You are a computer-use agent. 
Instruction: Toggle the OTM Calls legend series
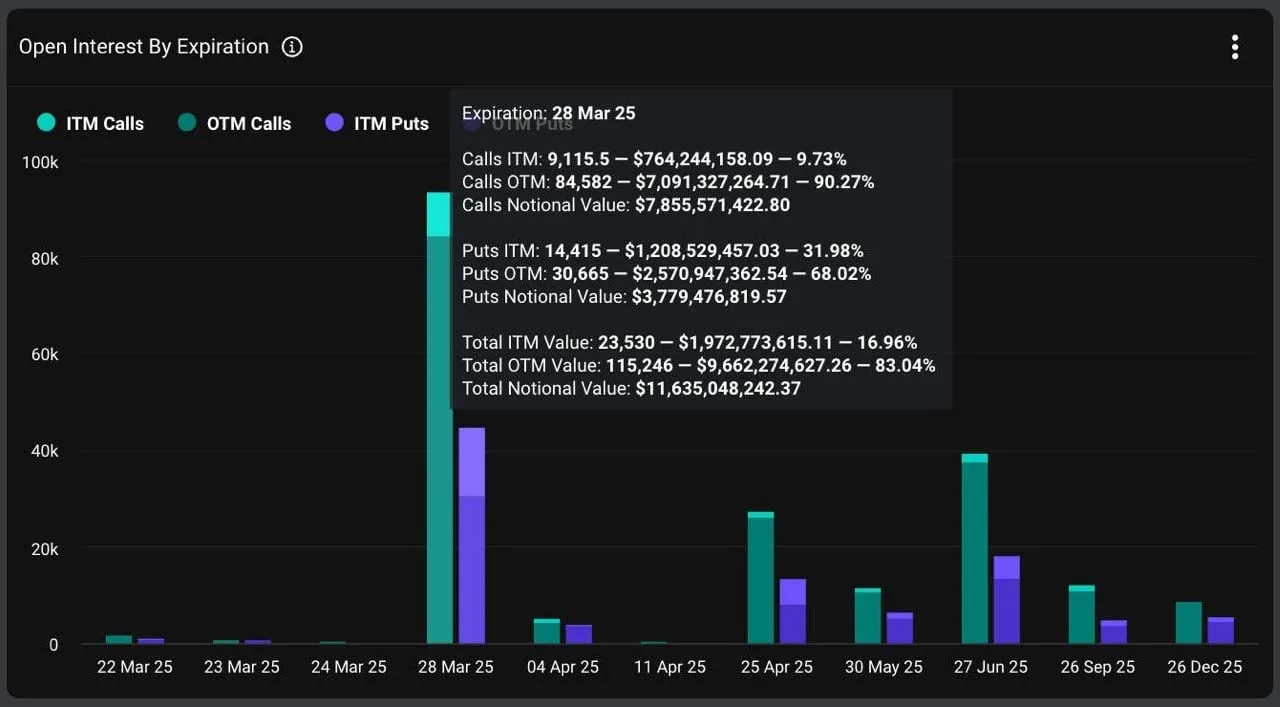[x=234, y=123]
